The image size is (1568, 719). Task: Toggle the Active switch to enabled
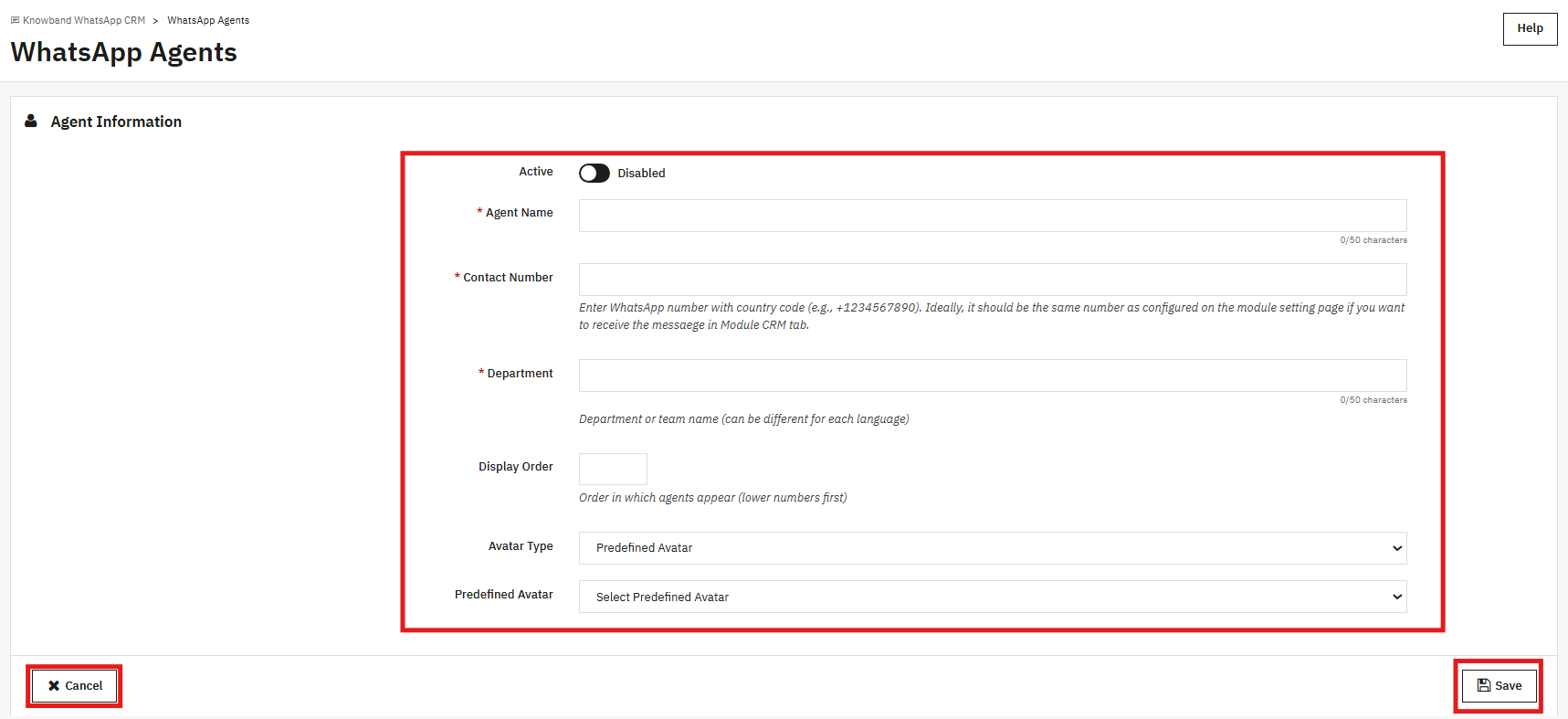[595, 173]
